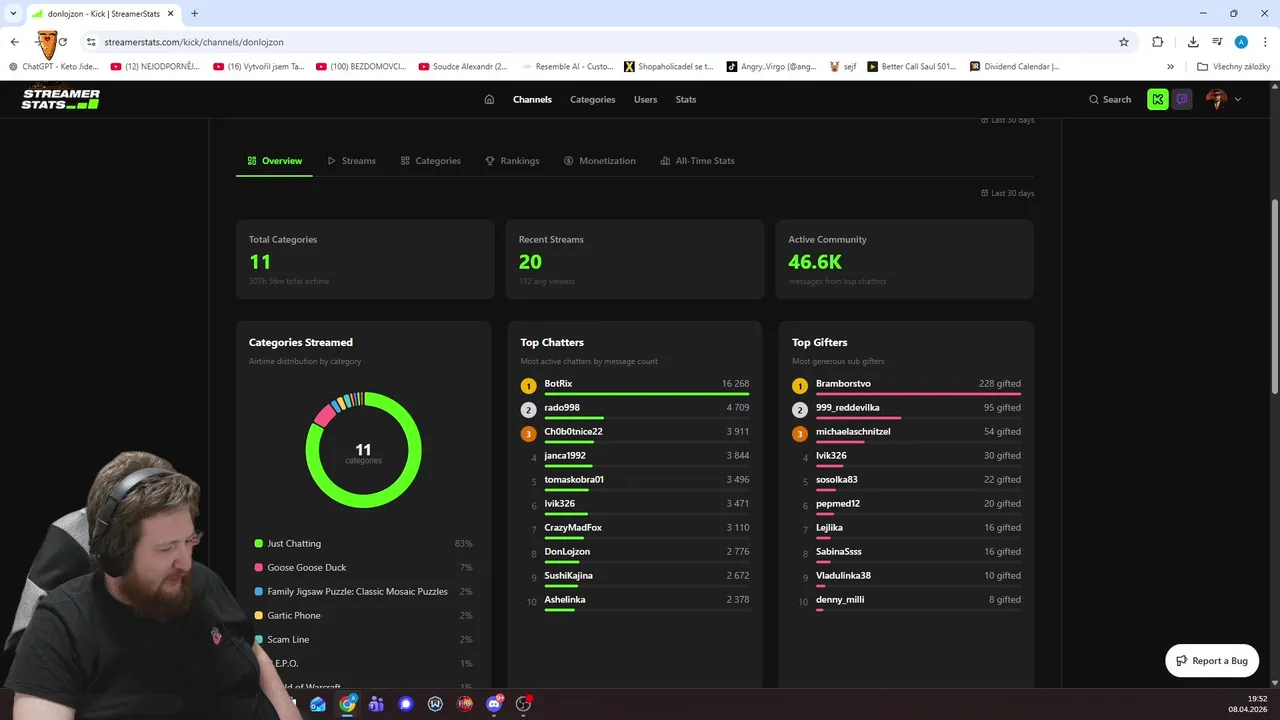This screenshot has height=720, width=1280.
Task: Open Chrome downloads
Action: [x=1193, y=42]
